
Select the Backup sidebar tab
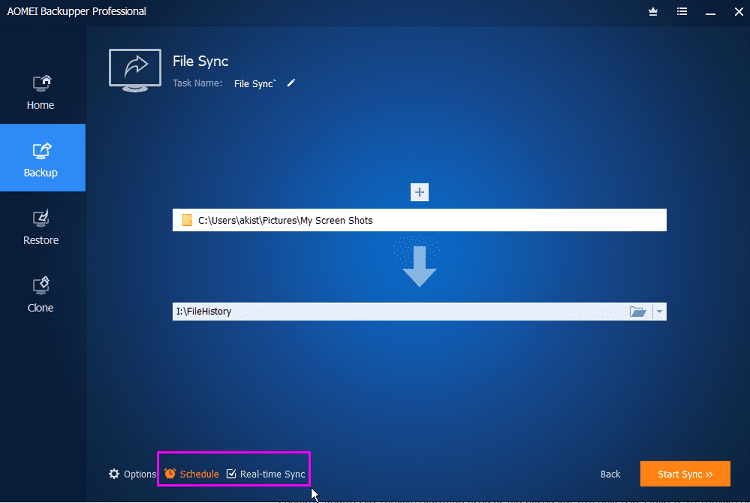[x=43, y=158]
